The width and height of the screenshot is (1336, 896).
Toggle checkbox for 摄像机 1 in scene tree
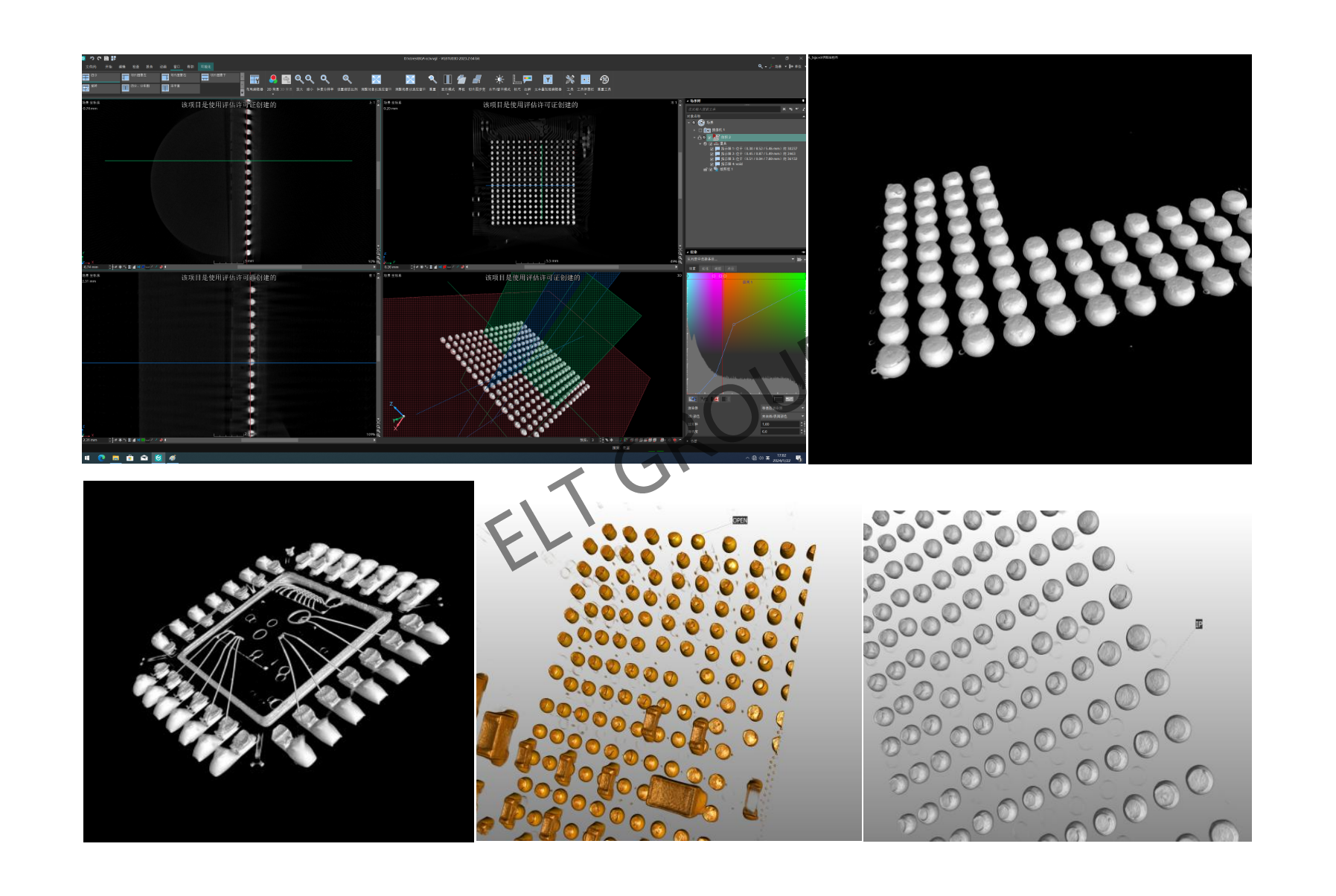[x=700, y=130]
